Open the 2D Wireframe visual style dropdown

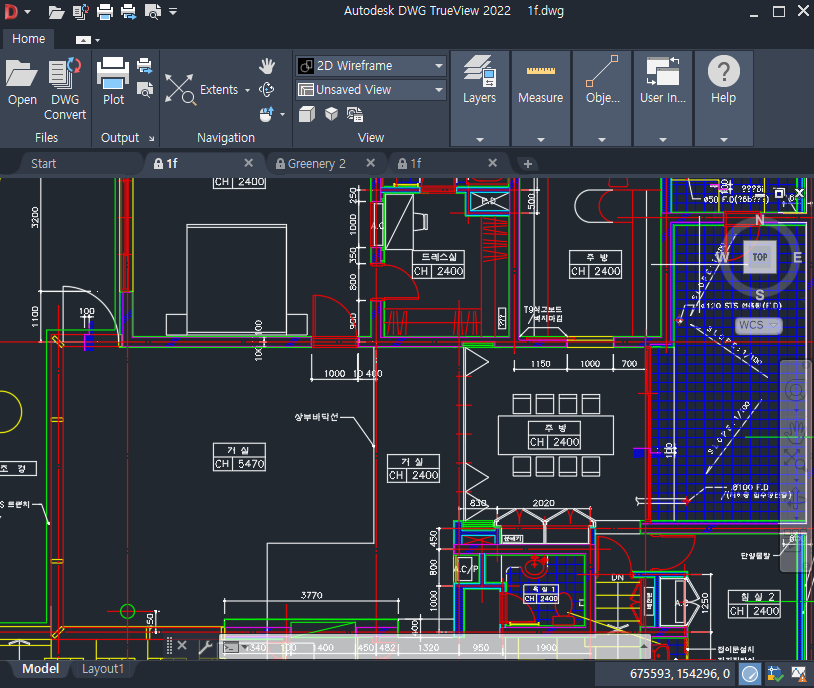pos(371,66)
